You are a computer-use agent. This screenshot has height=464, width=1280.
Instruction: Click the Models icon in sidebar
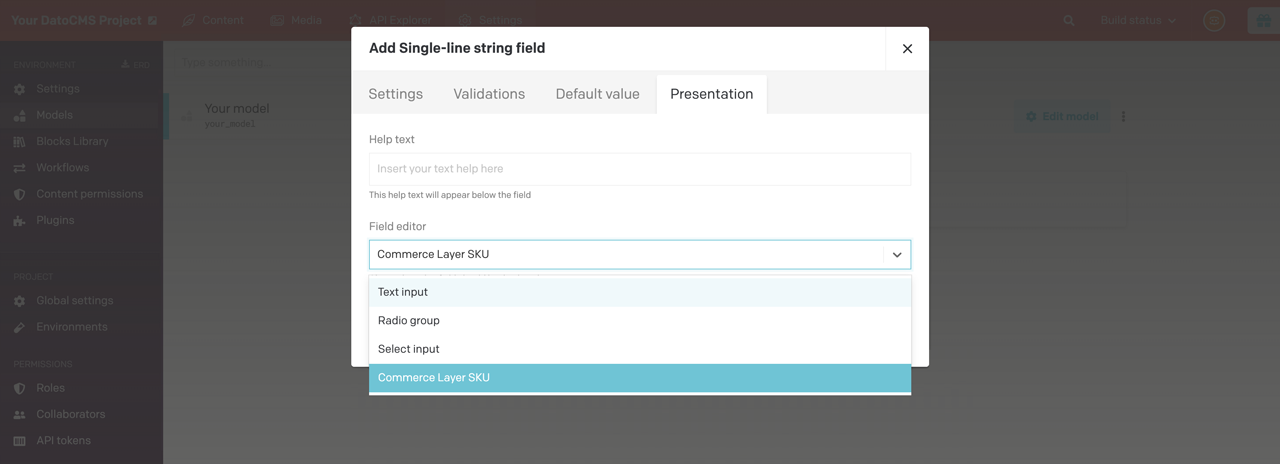point(19,115)
